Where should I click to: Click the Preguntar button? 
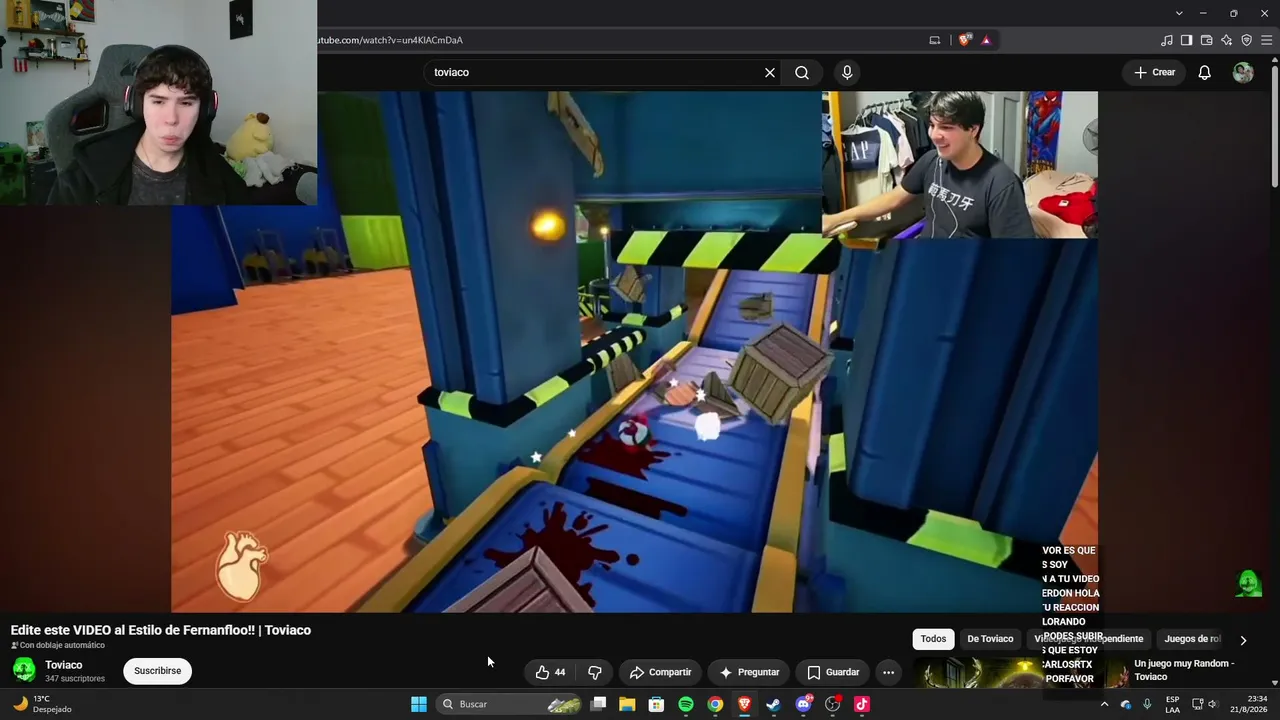749,672
